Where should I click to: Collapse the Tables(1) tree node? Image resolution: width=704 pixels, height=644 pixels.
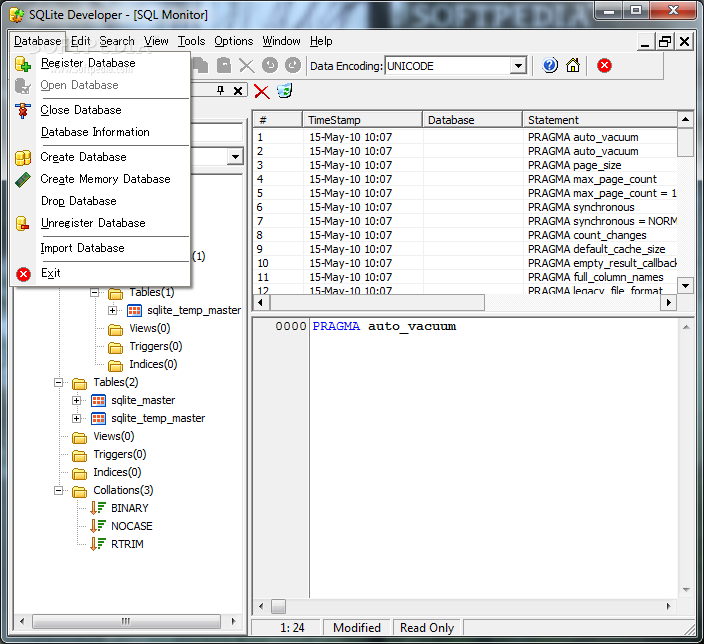click(x=94, y=293)
